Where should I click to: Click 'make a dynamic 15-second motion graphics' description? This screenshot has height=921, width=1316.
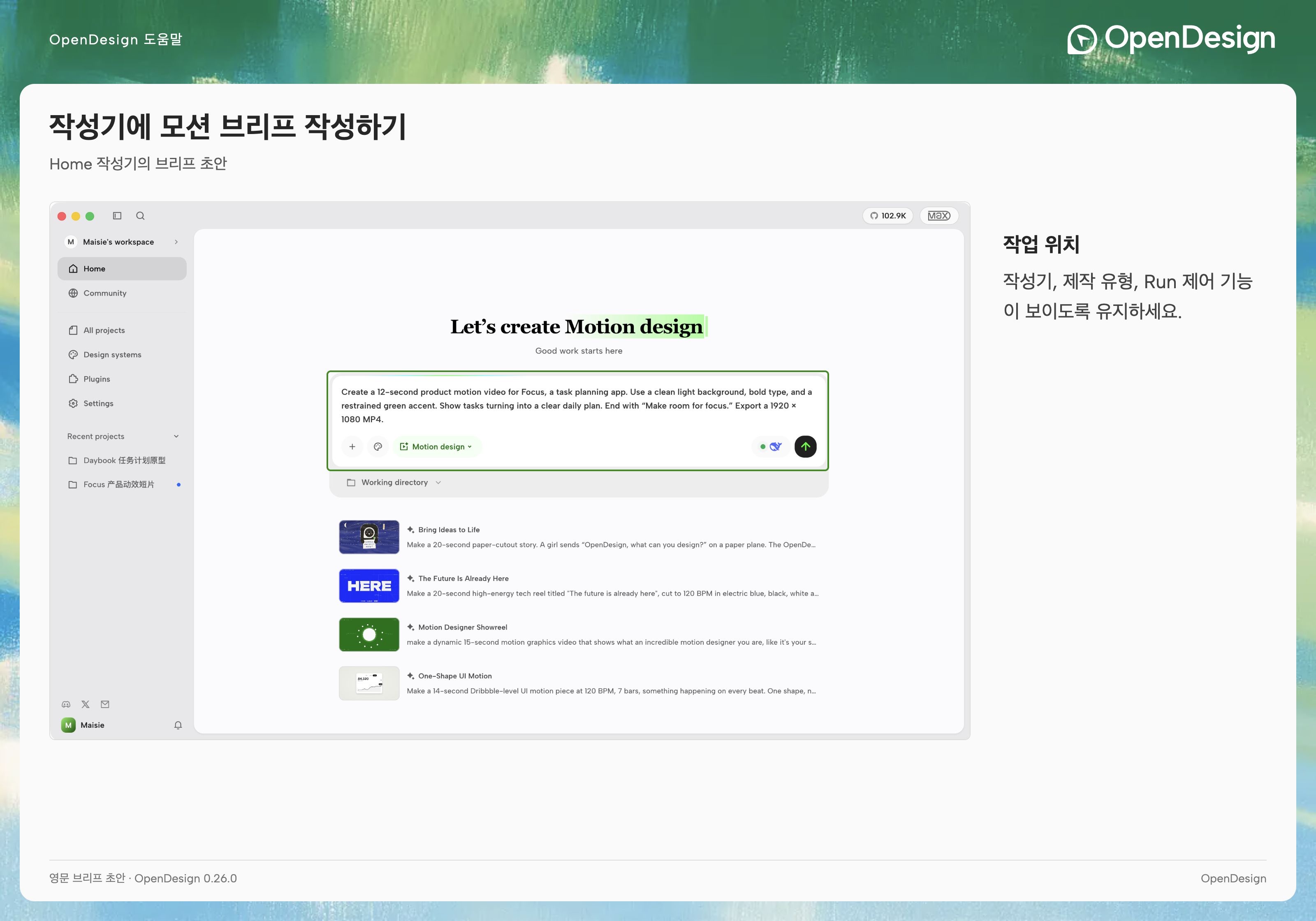point(611,642)
